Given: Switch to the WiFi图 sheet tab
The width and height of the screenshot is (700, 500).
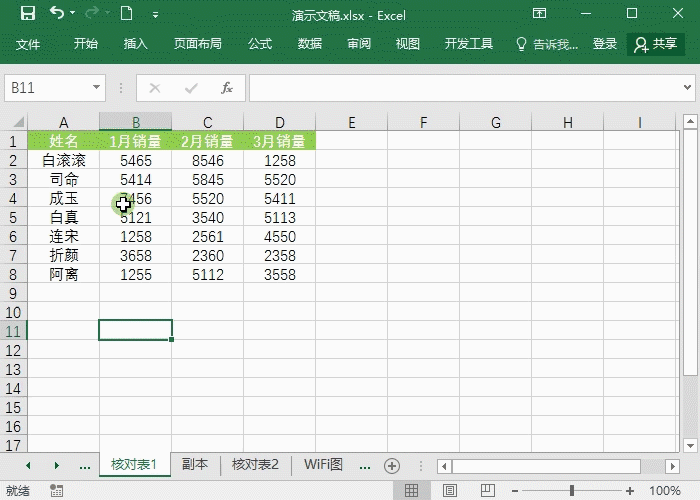Looking at the screenshot, I should pyautogui.click(x=323, y=464).
